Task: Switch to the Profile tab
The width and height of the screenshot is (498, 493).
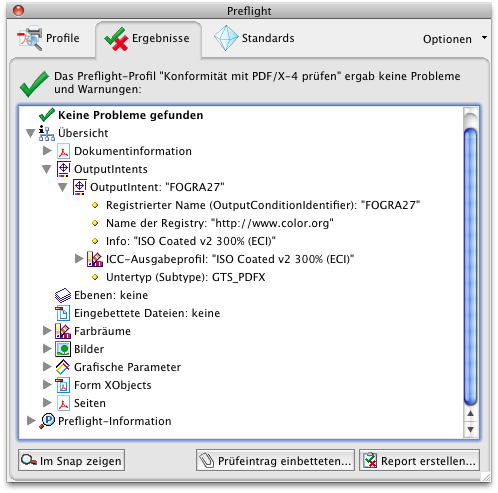Action: [x=49, y=38]
